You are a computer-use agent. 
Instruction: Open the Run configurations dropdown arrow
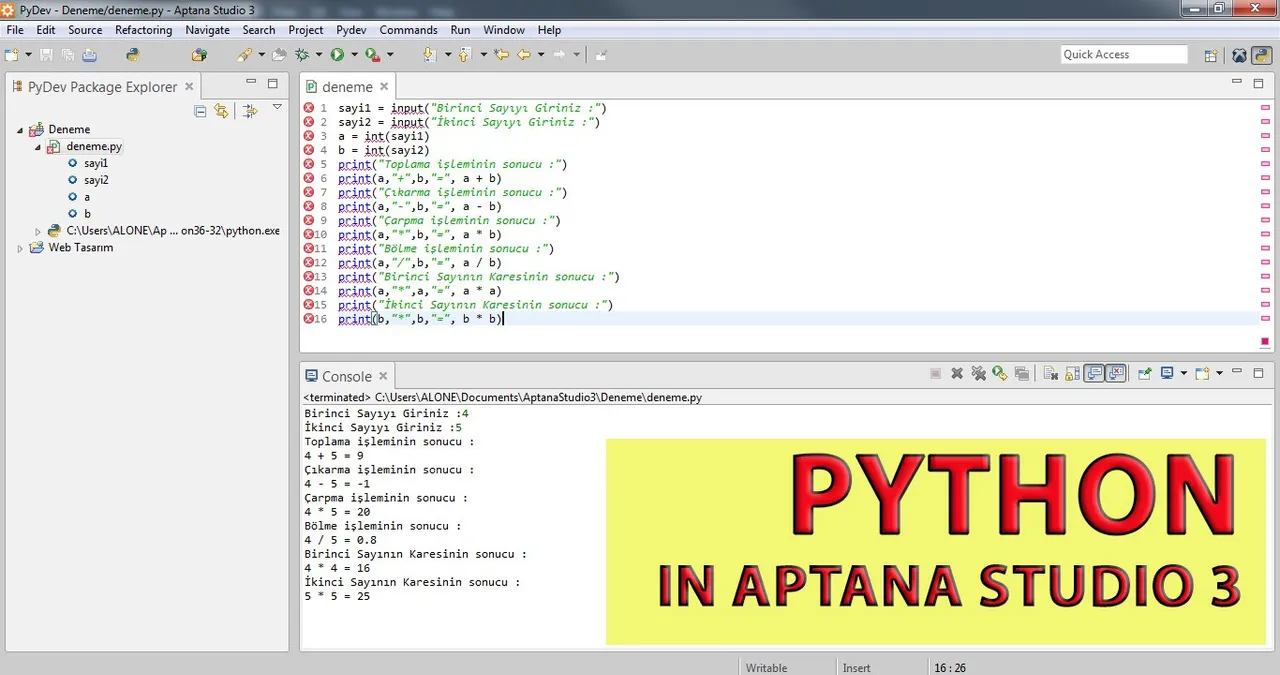(354, 55)
